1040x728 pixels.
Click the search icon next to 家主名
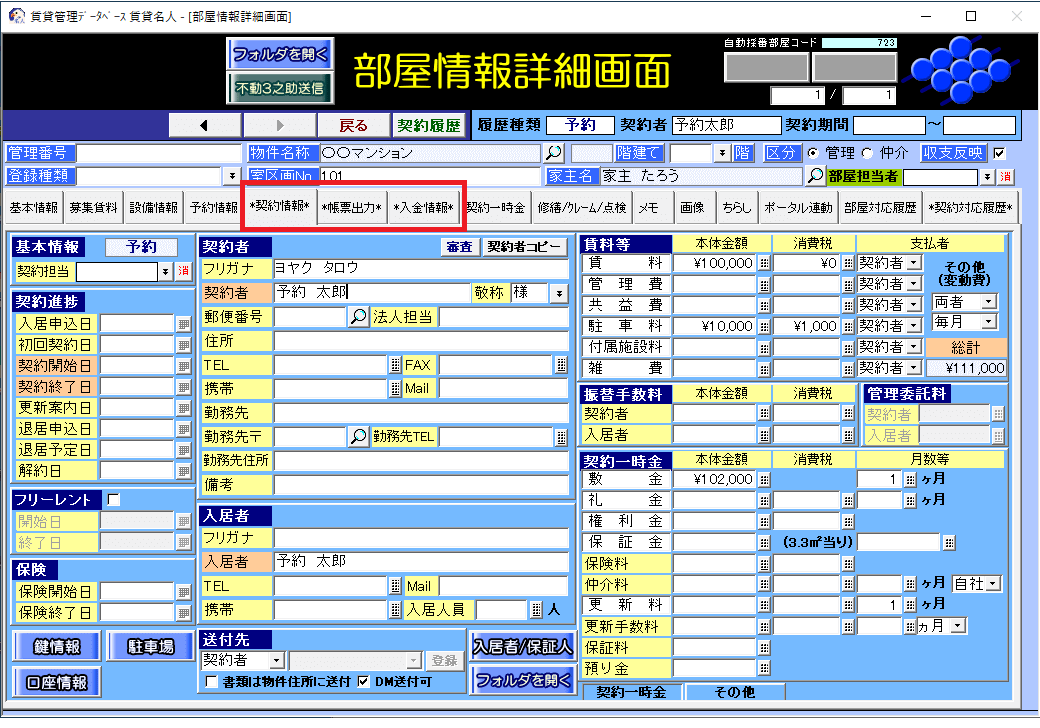point(815,176)
